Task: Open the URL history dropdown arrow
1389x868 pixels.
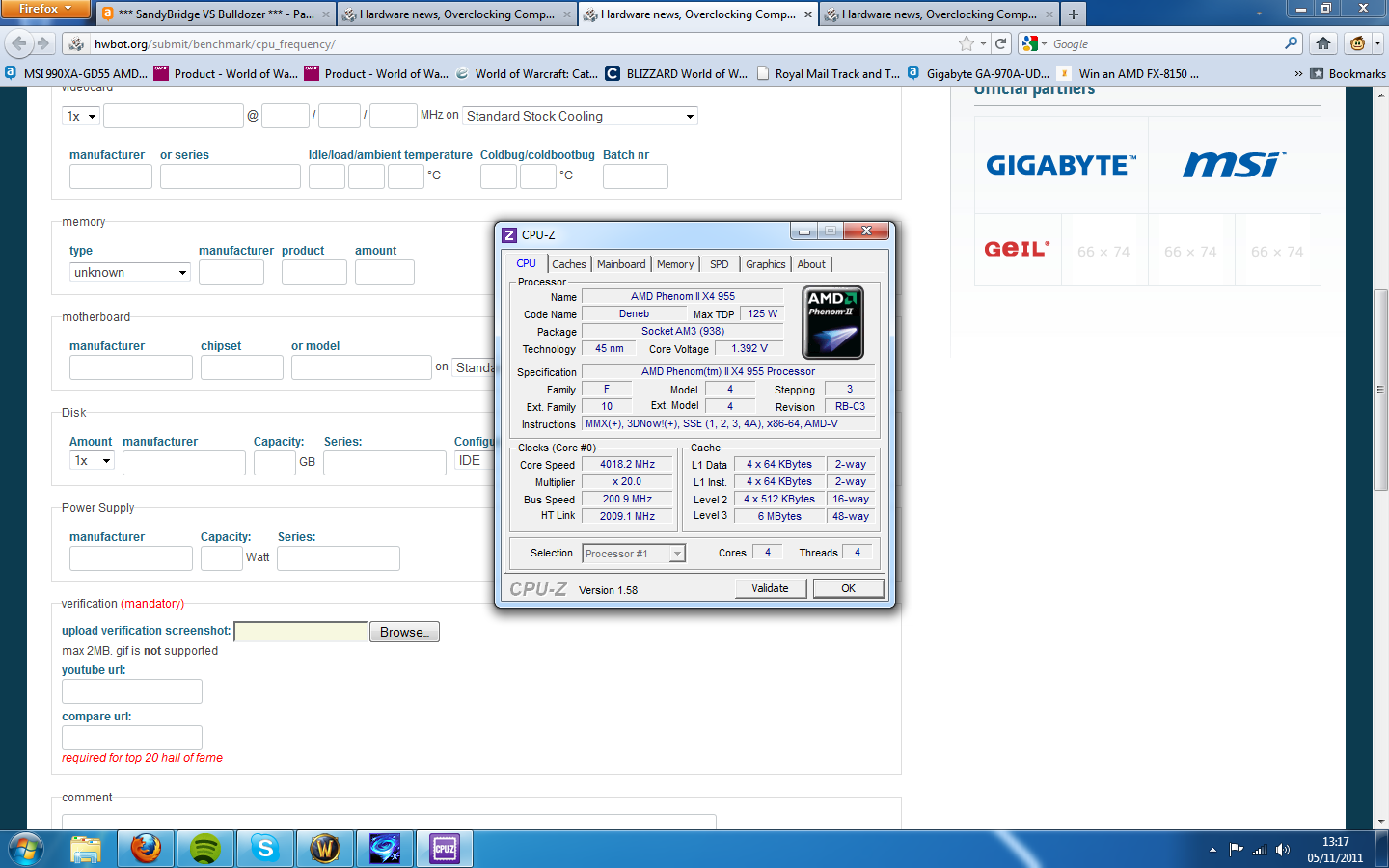Action: [x=983, y=43]
